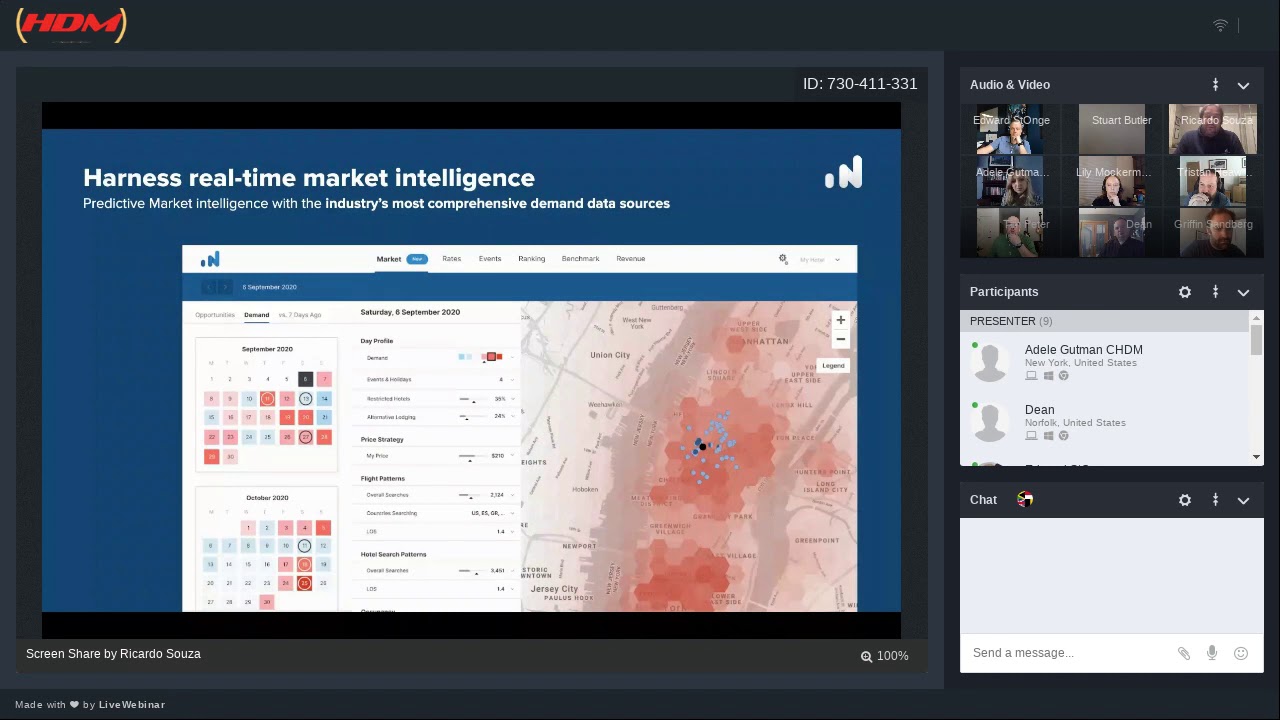
Task: Open Participants panel settings gear
Action: click(x=1185, y=292)
